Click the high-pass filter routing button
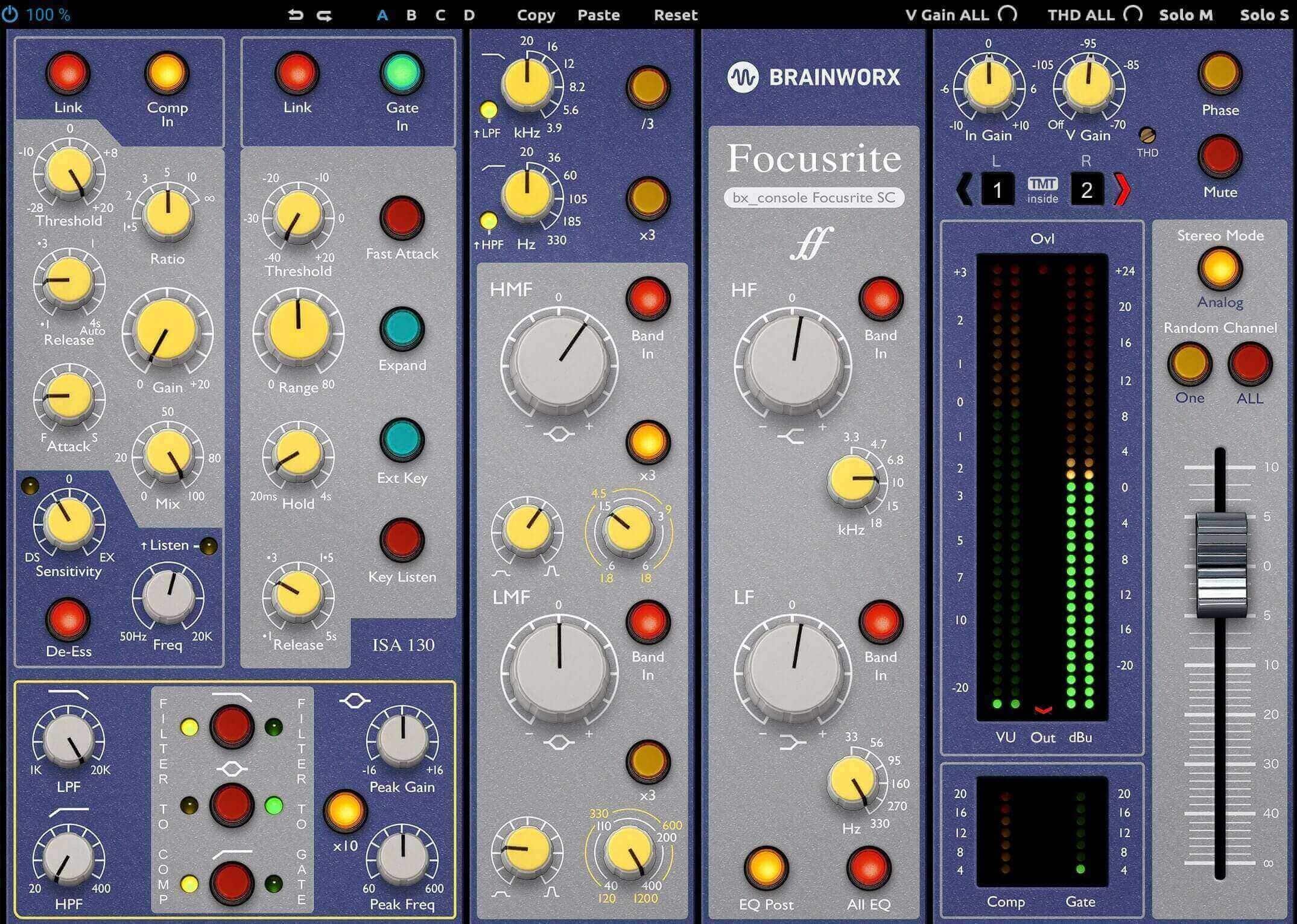1297x924 pixels. click(232, 884)
